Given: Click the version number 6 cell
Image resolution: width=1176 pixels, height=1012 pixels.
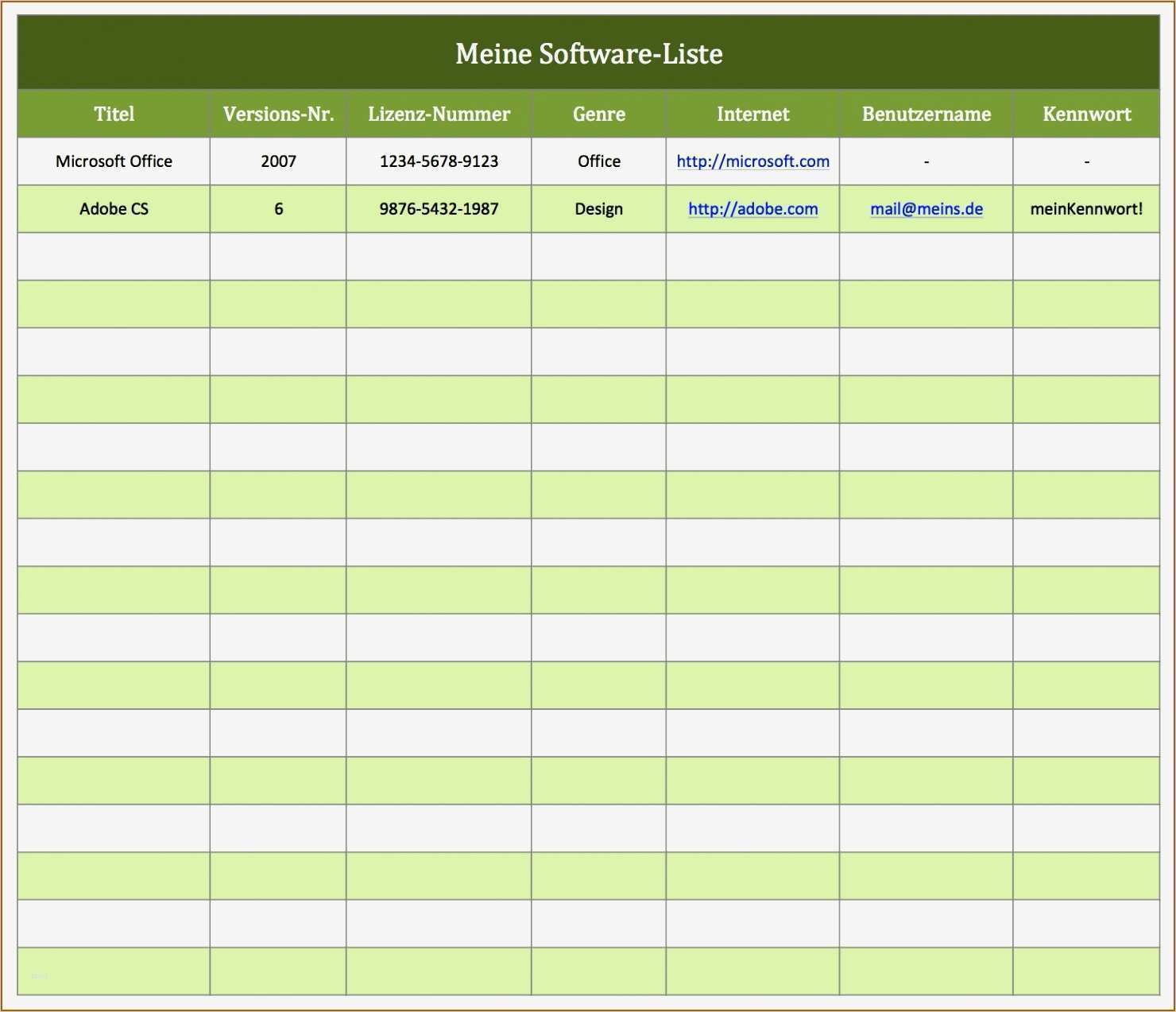Looking at the screenshot, I should coord(277,209).
